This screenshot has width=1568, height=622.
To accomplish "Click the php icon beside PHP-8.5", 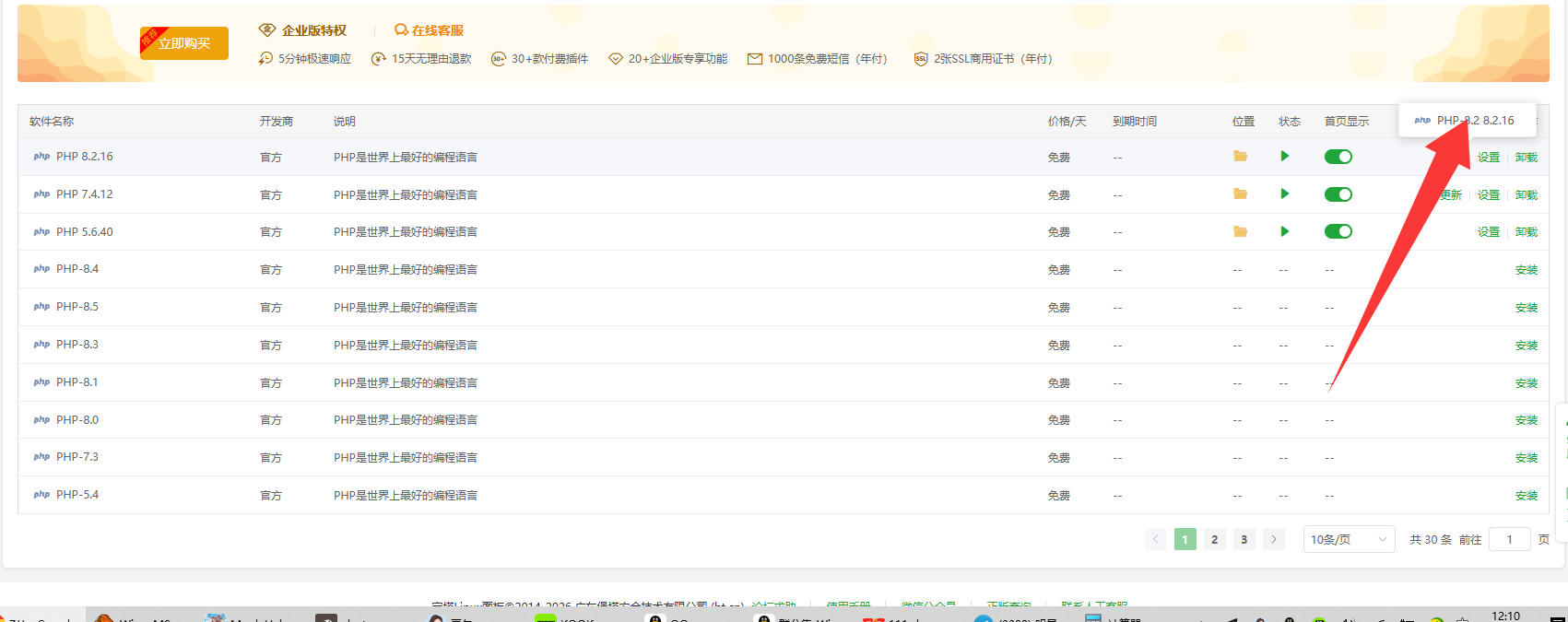I will coord(41,307).
